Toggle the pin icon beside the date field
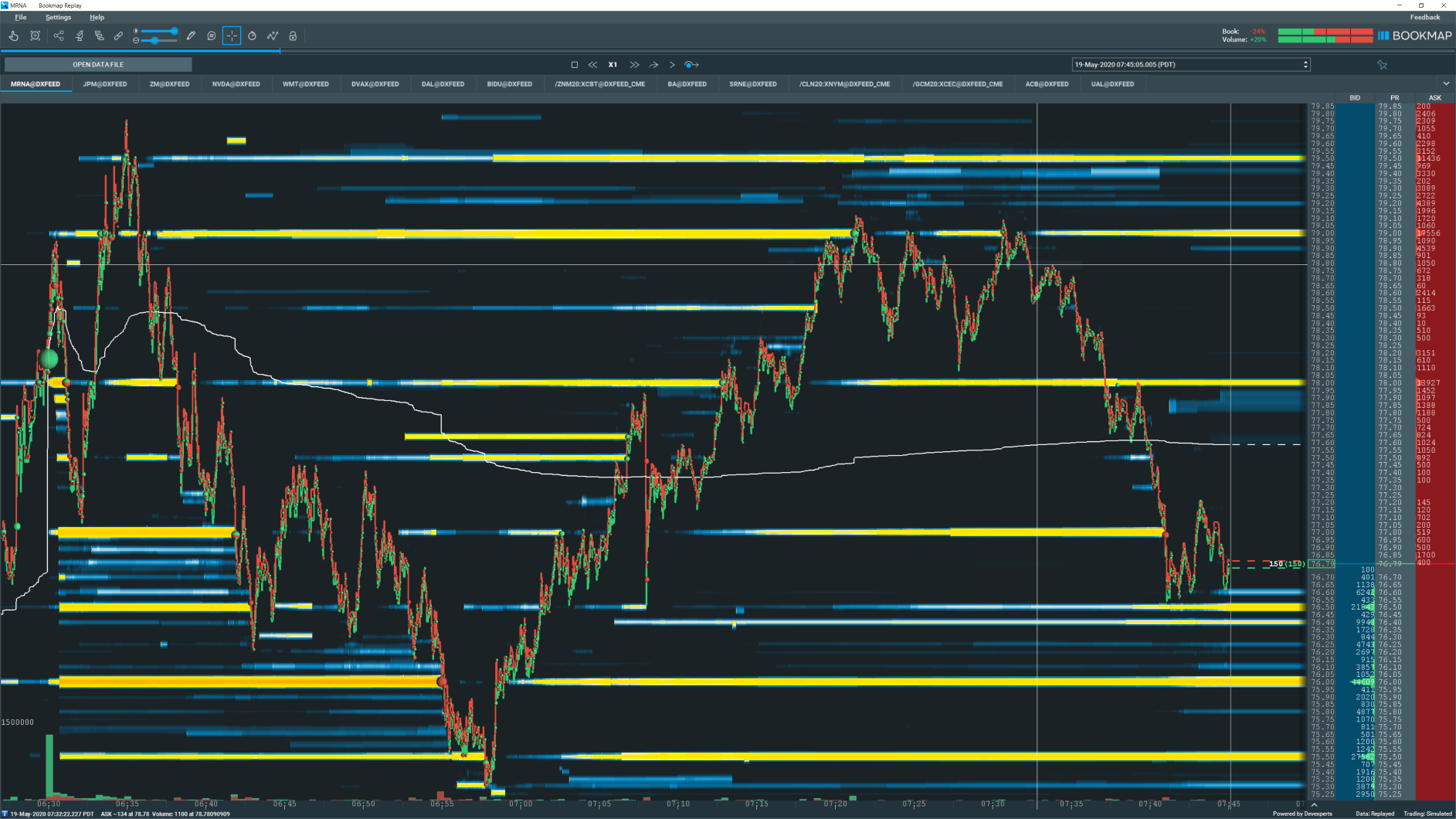The height and width of the screenshot is (819, 1456). (x=1382, y=65)
